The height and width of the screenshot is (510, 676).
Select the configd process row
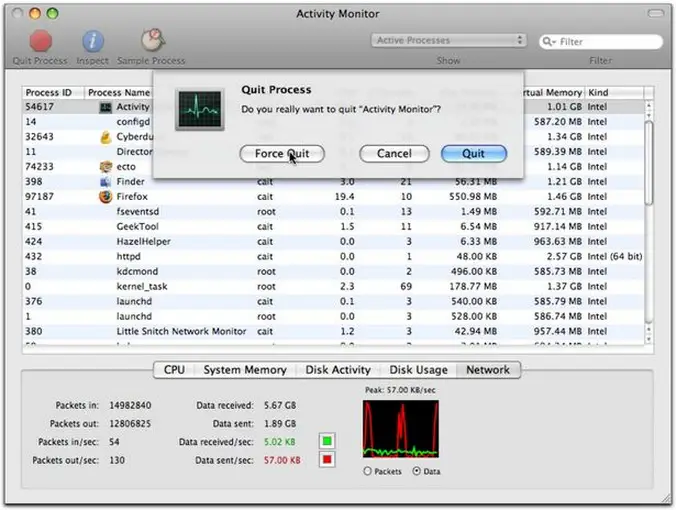333,122
